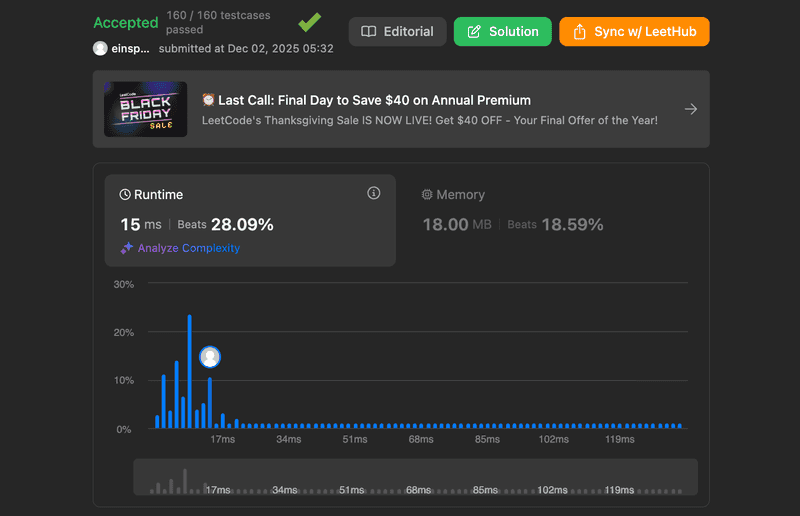Click the runtime info circle icon
This screenshot has width=800, height=516.
point(374,193)
